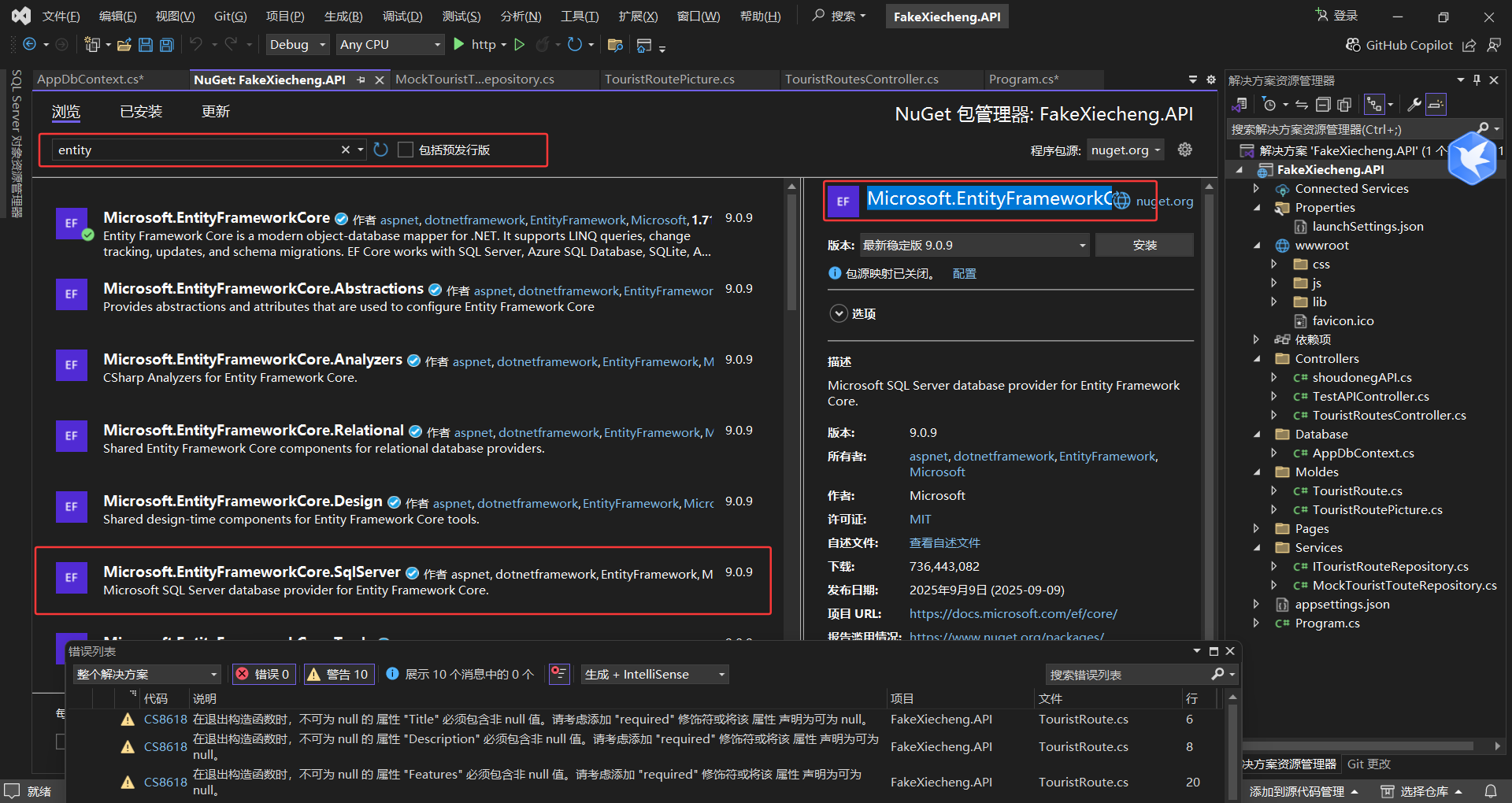Open the Tools (工具) menu
Screen dimensions: 1512x803
[x=580, y=16]
